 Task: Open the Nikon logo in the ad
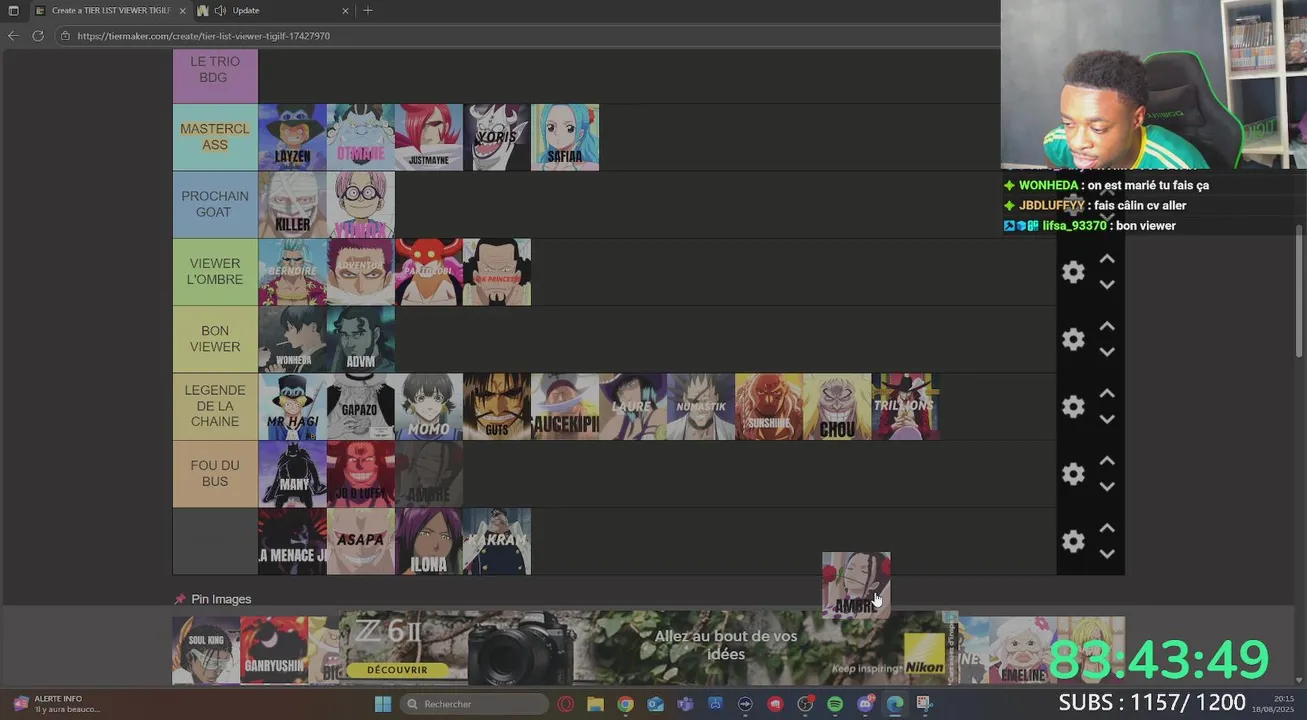tap(924, 656)
